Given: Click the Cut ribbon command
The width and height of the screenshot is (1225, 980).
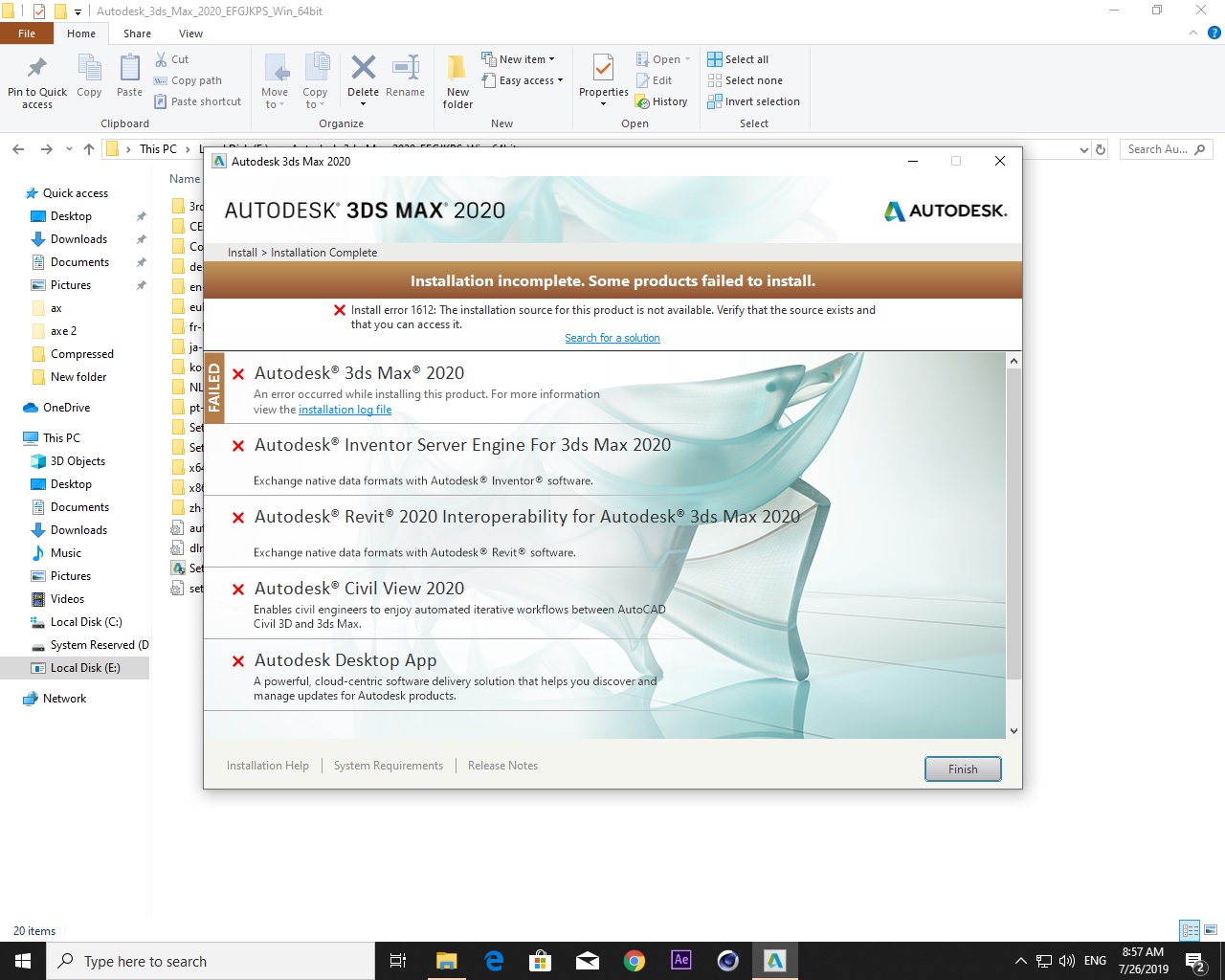Looking at the screenshot, I should (x=172, y=59).
